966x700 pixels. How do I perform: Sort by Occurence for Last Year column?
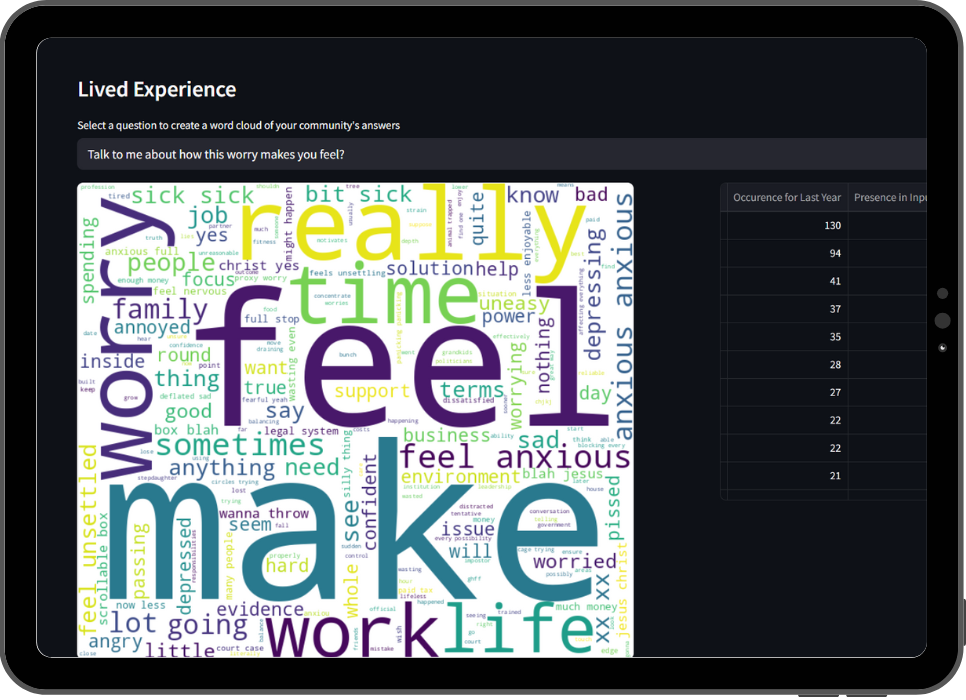(784, 198)
